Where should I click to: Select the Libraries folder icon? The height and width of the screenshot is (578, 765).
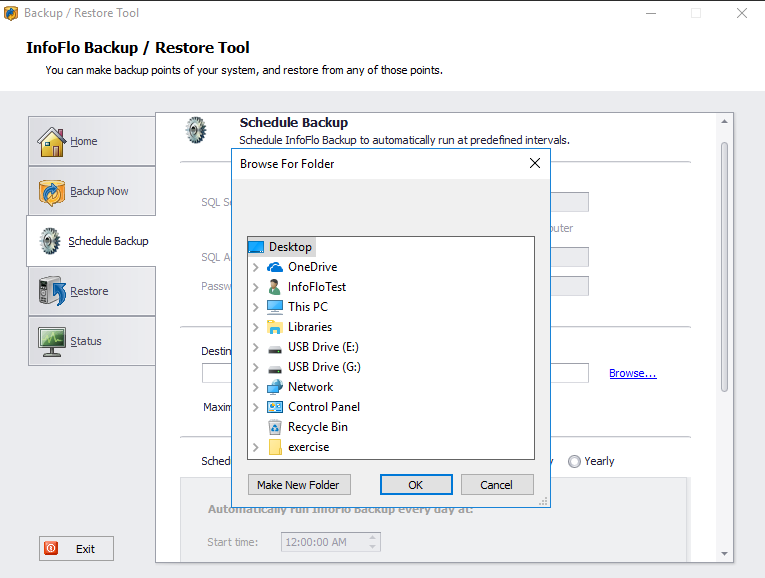(x=275, y=327)
